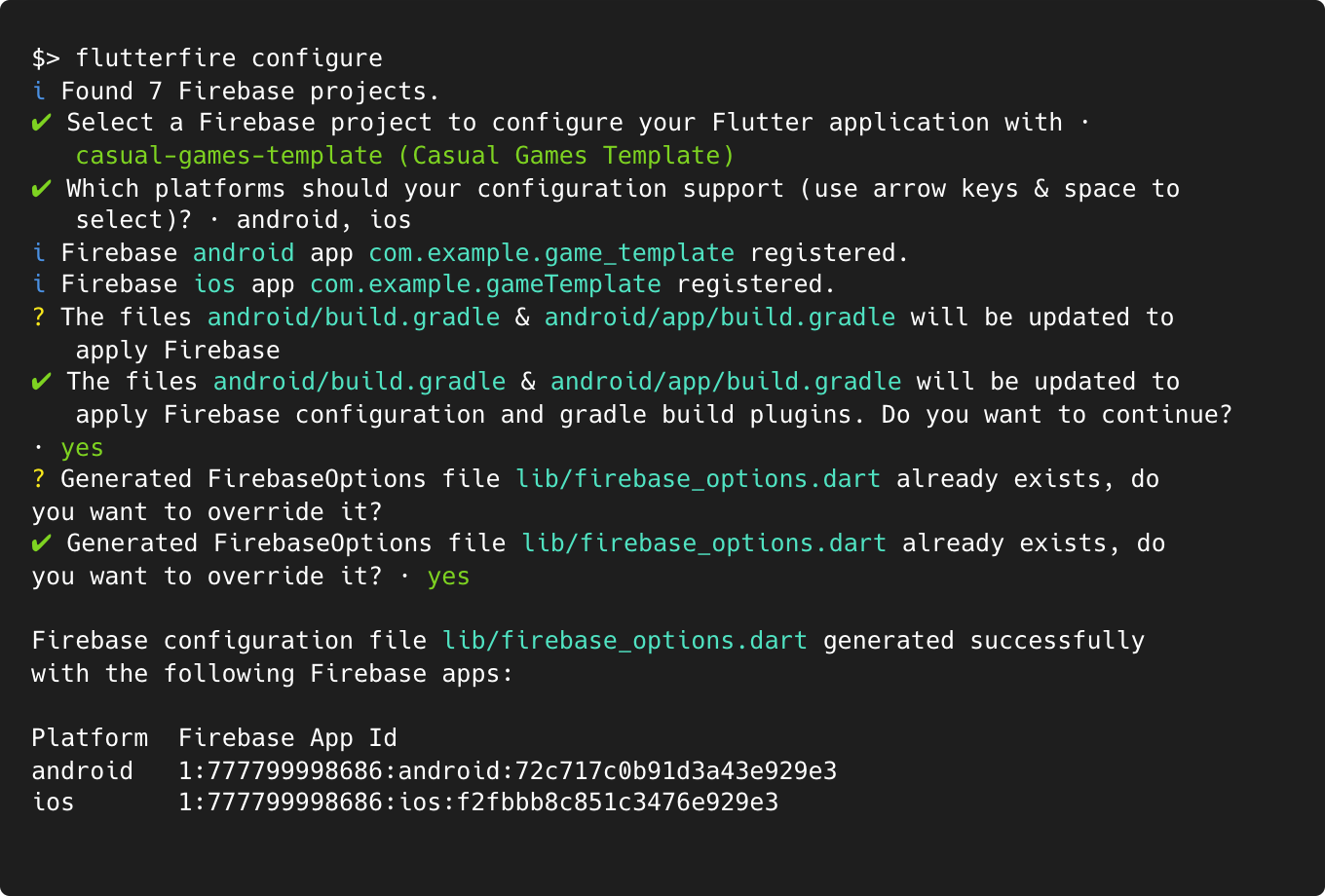Click 'android/app/build.gradle' in the green checkmark line

[x=726, y=382]
